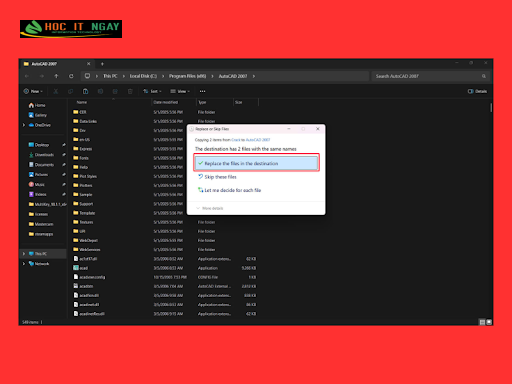Open the New dropdown menu
Viewport: 512px width, 384px height.
tap(33, 91)
